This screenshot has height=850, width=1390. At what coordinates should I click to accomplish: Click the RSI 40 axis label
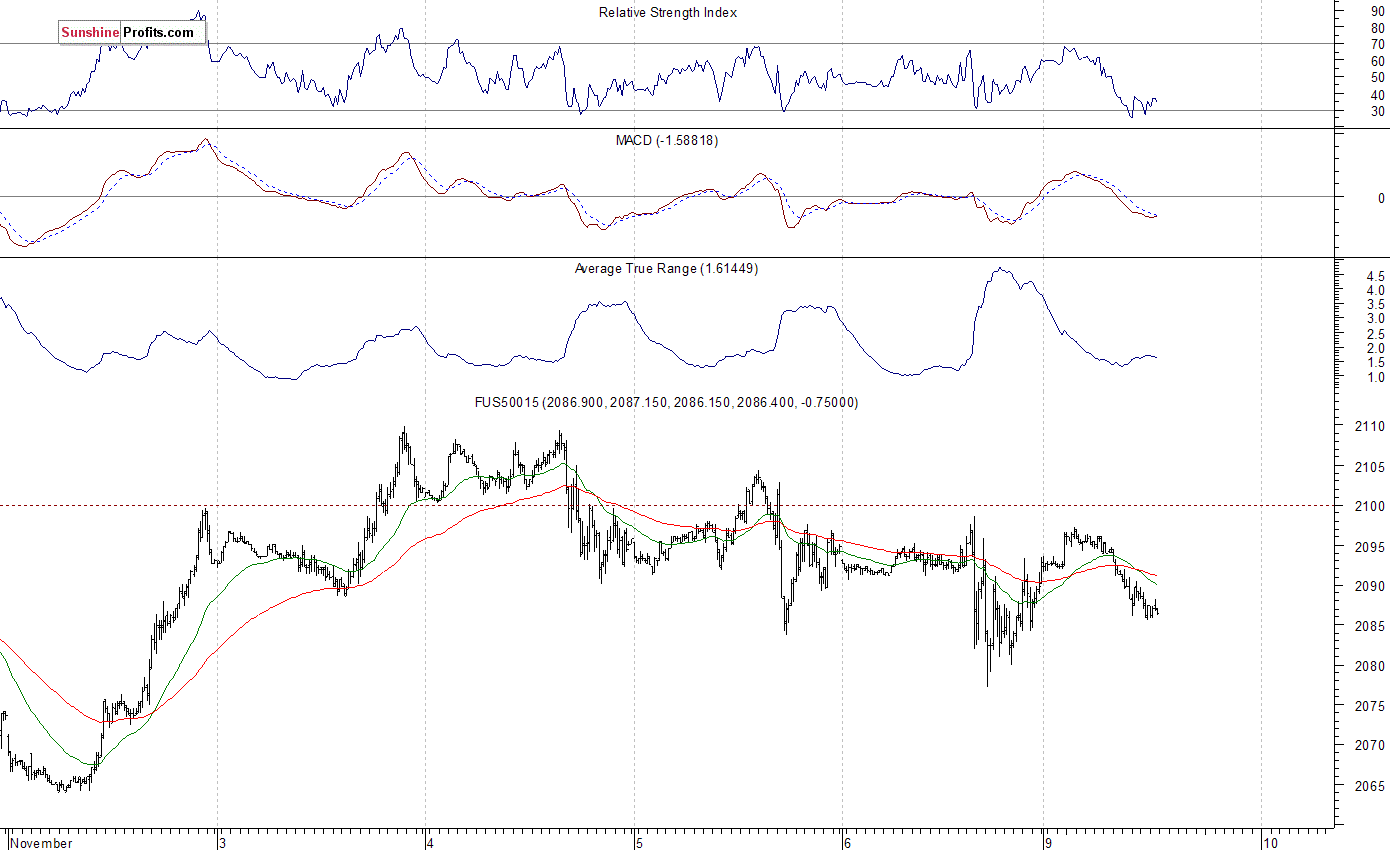(1377, 96)
